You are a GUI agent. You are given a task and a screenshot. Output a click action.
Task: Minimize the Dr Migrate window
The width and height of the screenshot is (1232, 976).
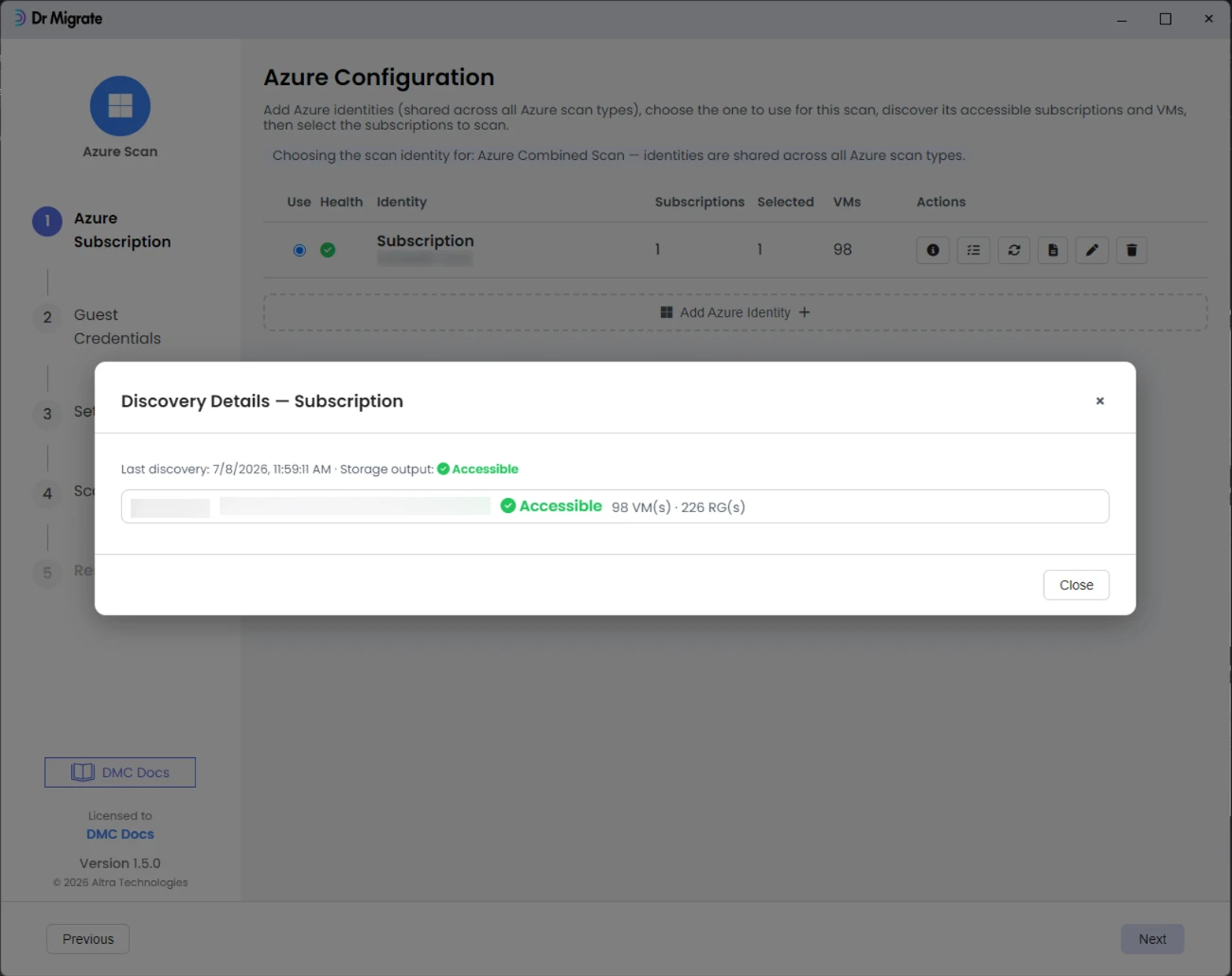1122,19
